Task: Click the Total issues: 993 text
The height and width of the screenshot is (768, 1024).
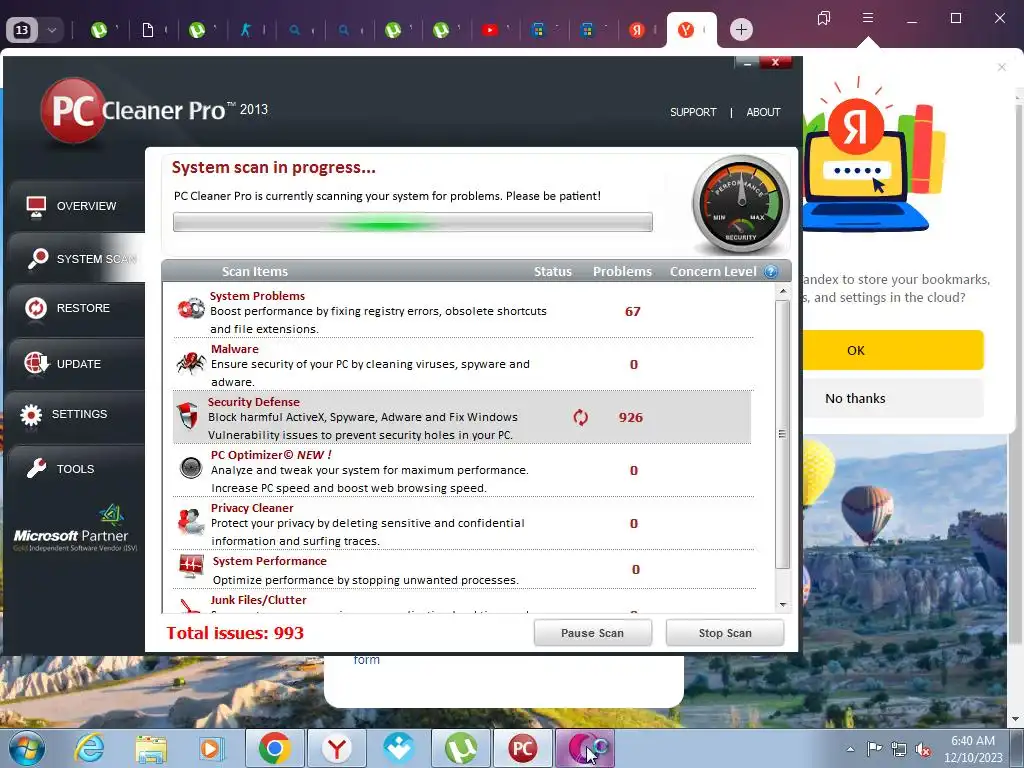Action: (x=235, y=633)
